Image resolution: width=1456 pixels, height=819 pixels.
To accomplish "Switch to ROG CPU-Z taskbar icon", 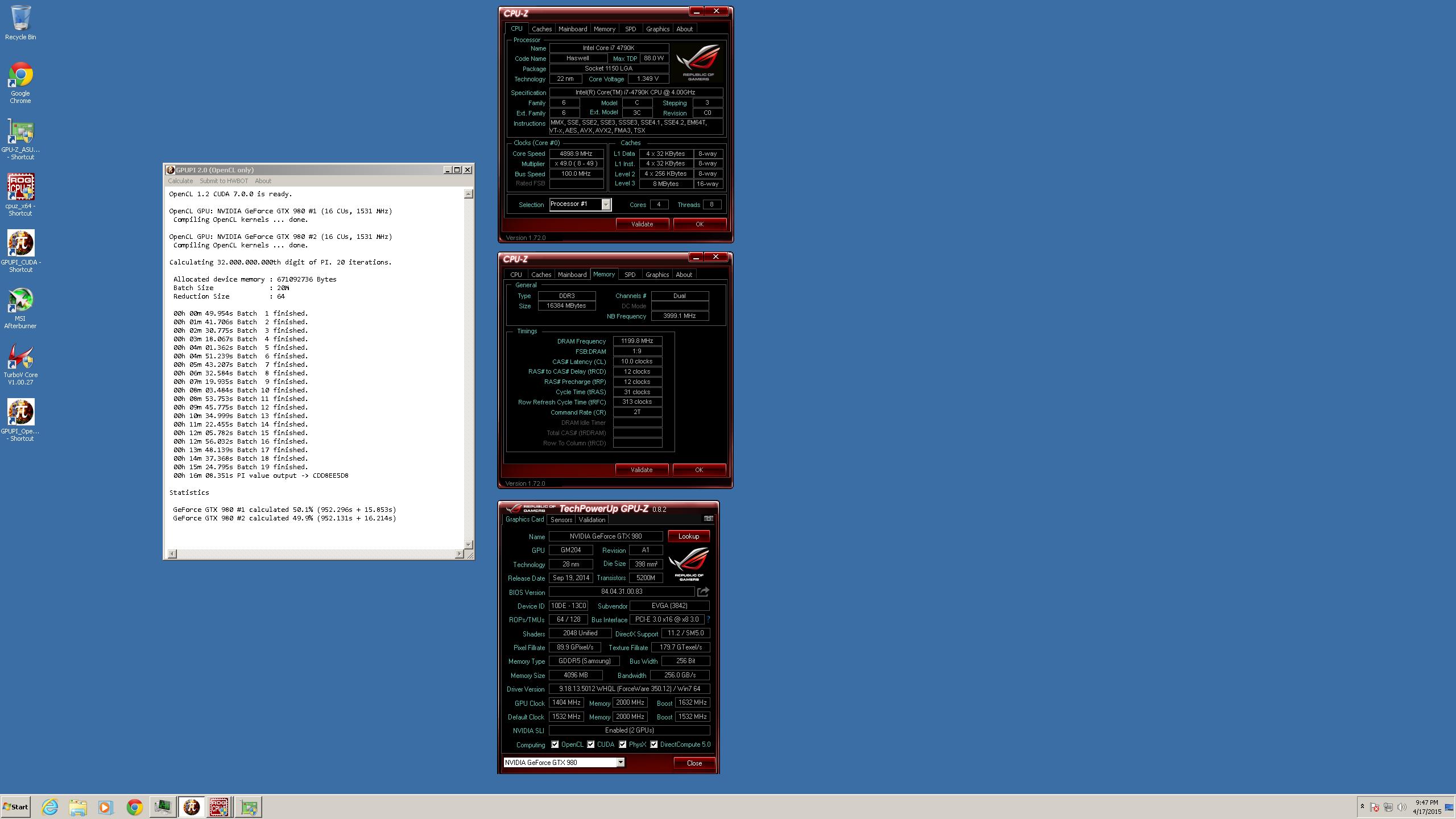I will (x=220, y=807).
